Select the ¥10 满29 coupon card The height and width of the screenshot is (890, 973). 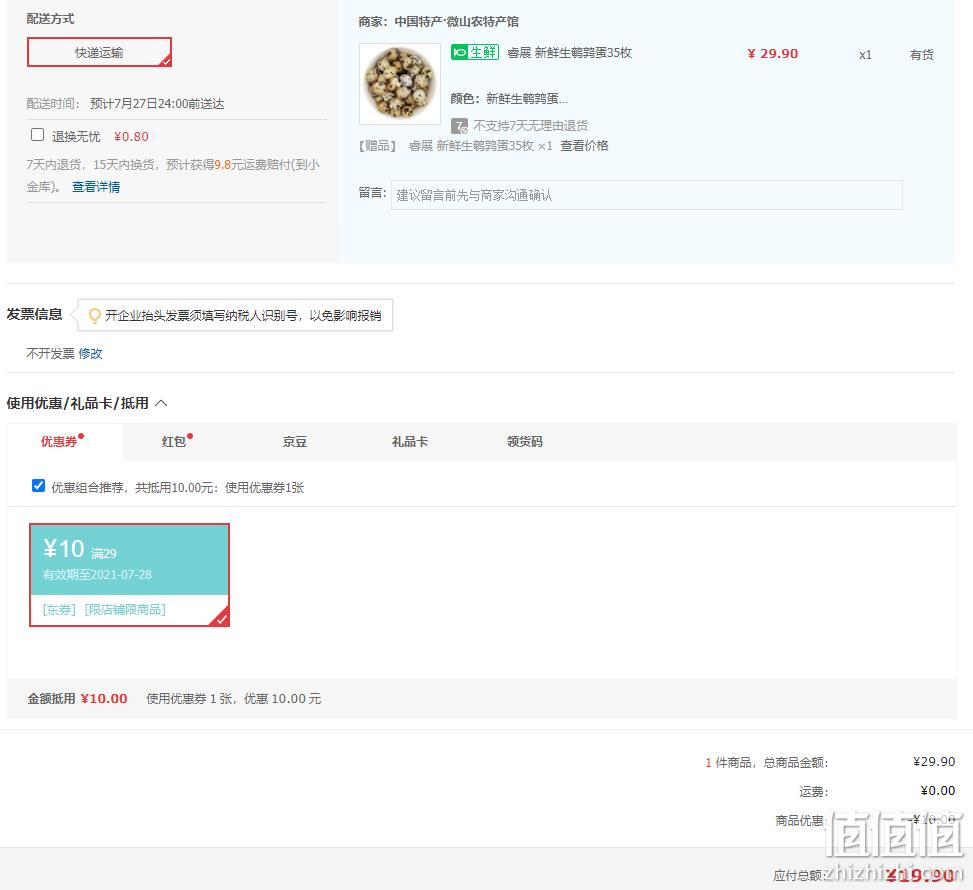(130, 575)
